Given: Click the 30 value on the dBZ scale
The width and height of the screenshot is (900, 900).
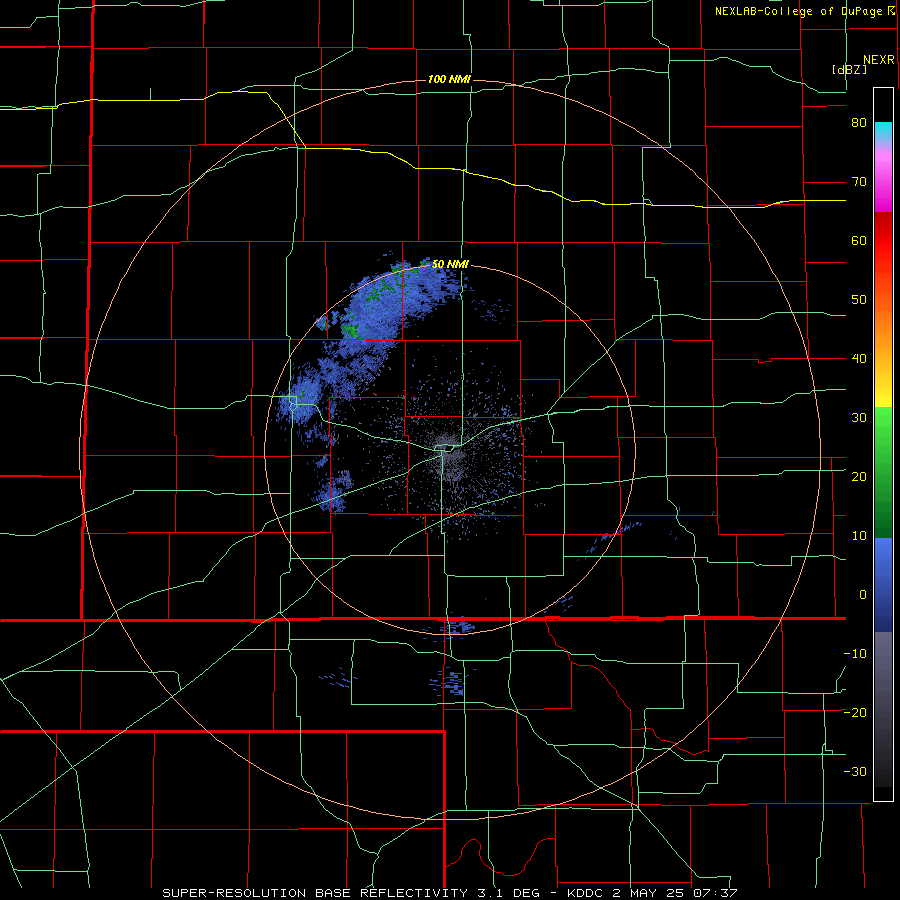Looking at the screenshot, I should click(x=859, y=417).
